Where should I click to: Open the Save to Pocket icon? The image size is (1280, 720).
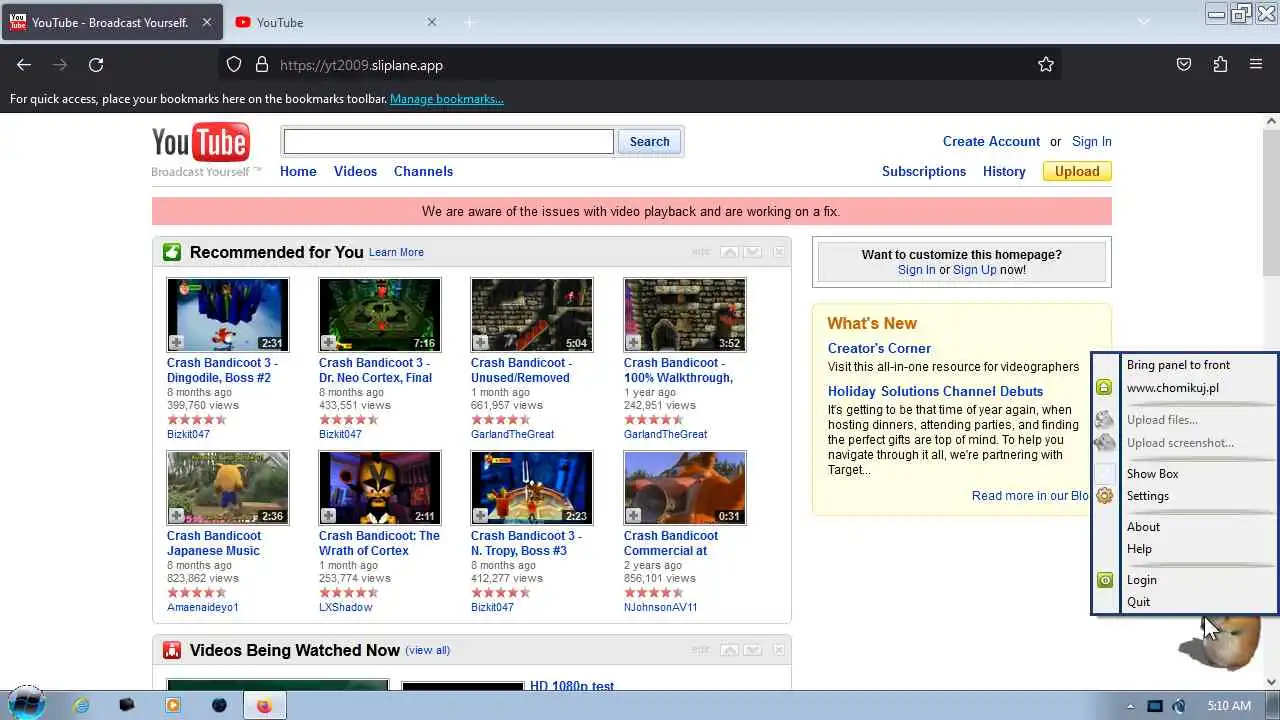(x=1184, y=64)
